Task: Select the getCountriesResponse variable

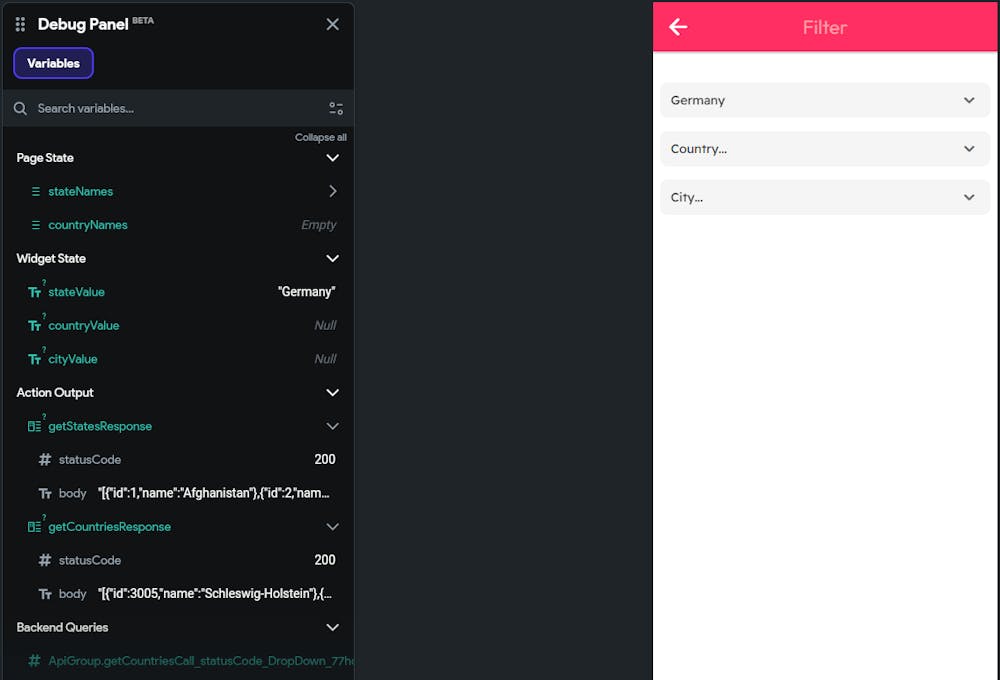Action: [110, 527]
